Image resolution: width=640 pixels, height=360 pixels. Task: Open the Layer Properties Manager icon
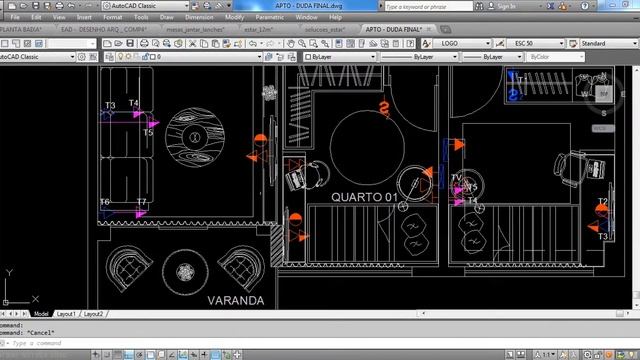(109, 57)
